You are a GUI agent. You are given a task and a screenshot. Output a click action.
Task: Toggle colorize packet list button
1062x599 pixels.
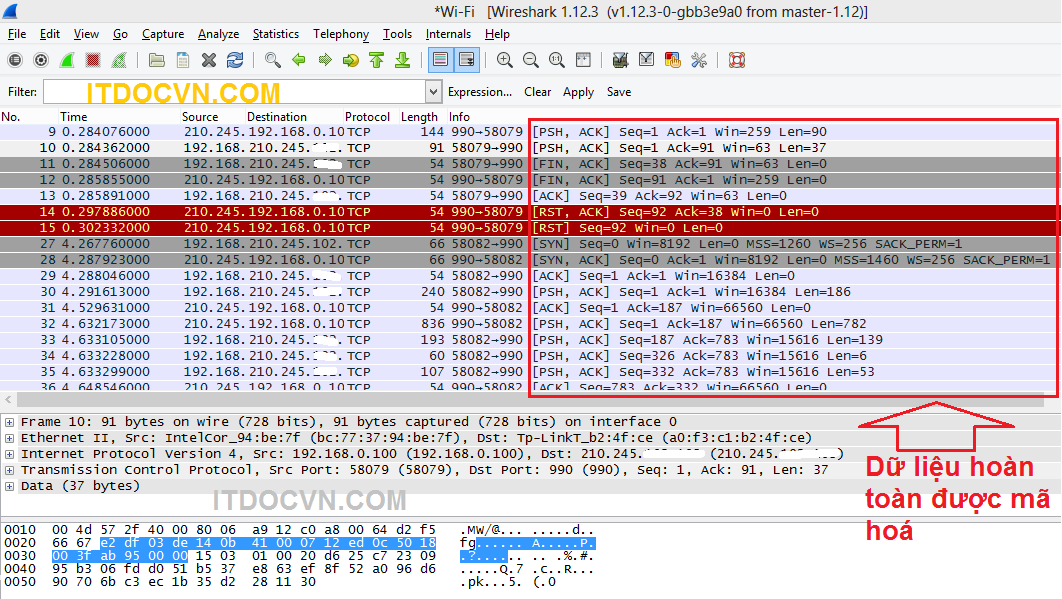point(440,60)
